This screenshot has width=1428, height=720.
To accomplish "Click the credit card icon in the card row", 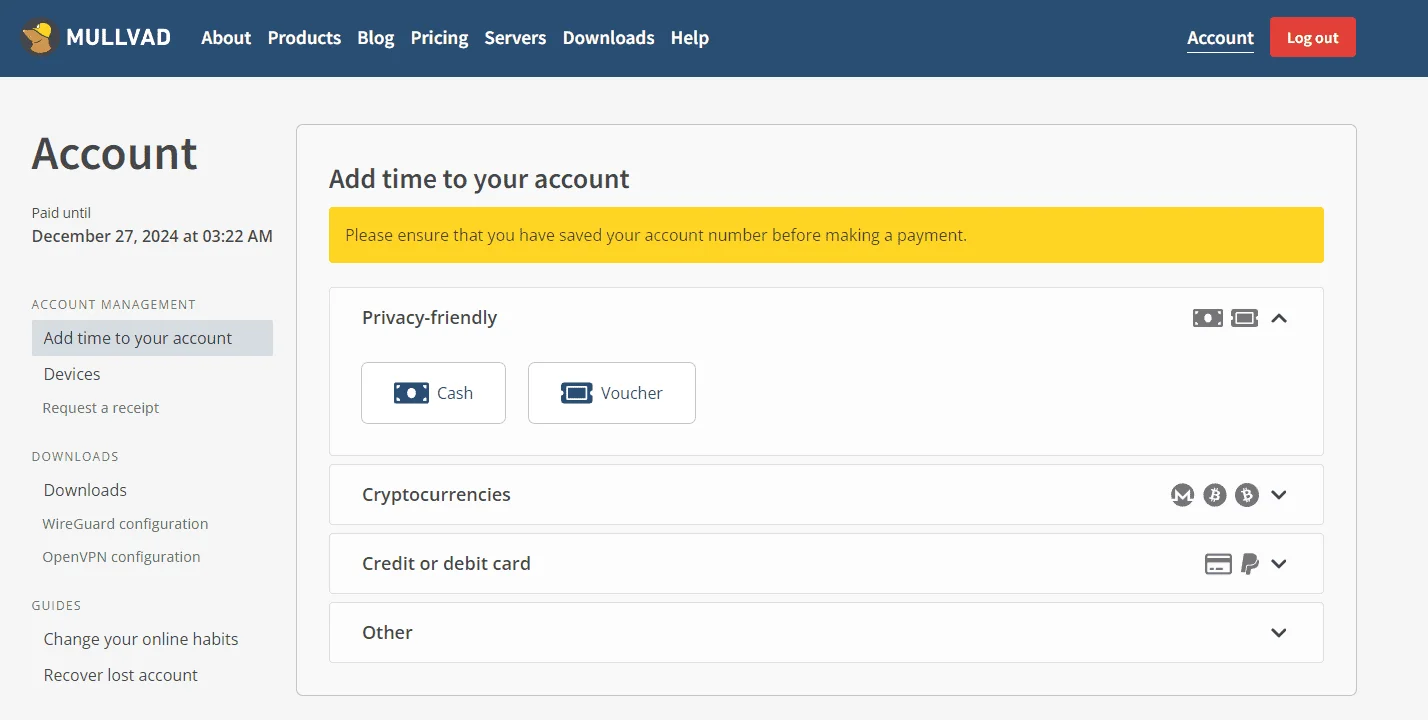I will pyautogui.click(x=1218, y=564).
